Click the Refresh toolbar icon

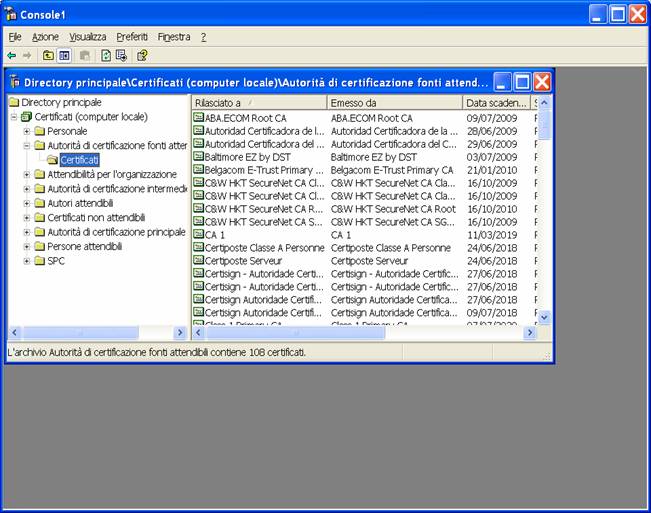coord(106,55)
